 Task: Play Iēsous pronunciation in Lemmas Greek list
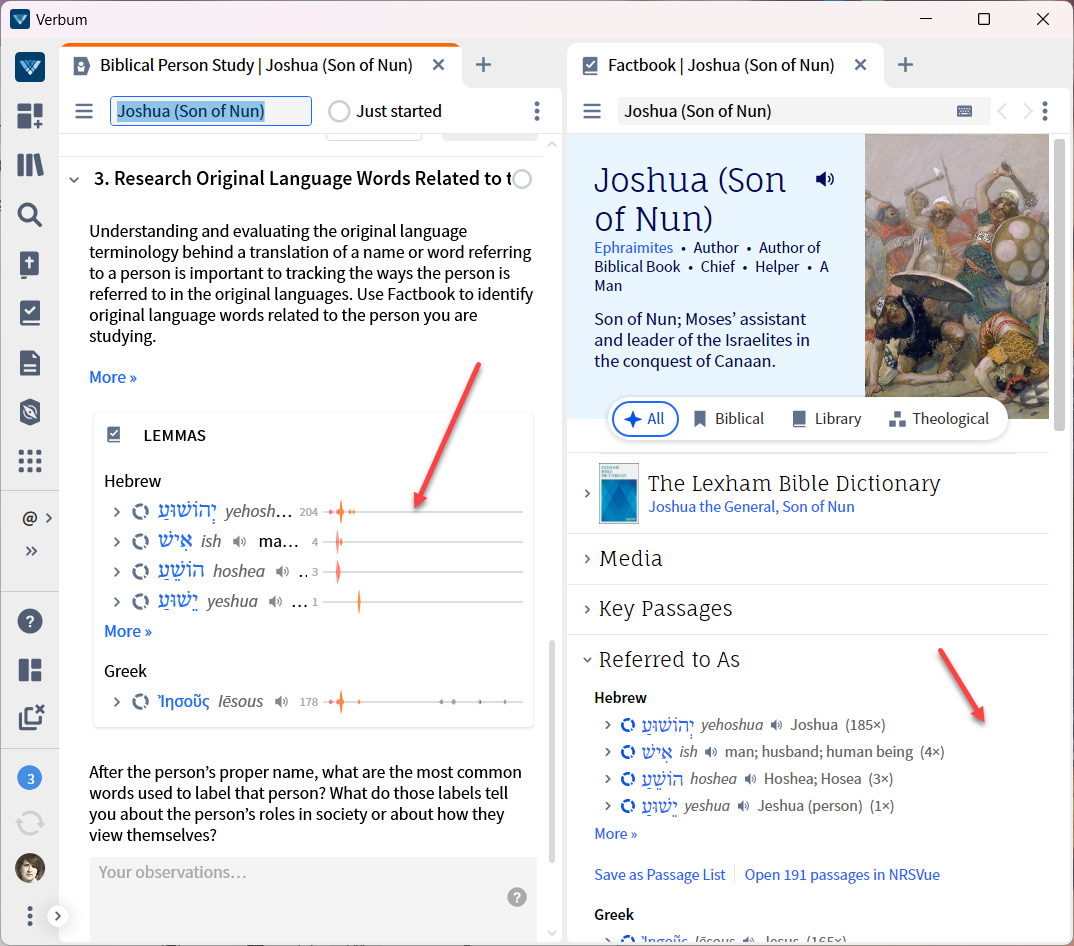pos(281,701)
